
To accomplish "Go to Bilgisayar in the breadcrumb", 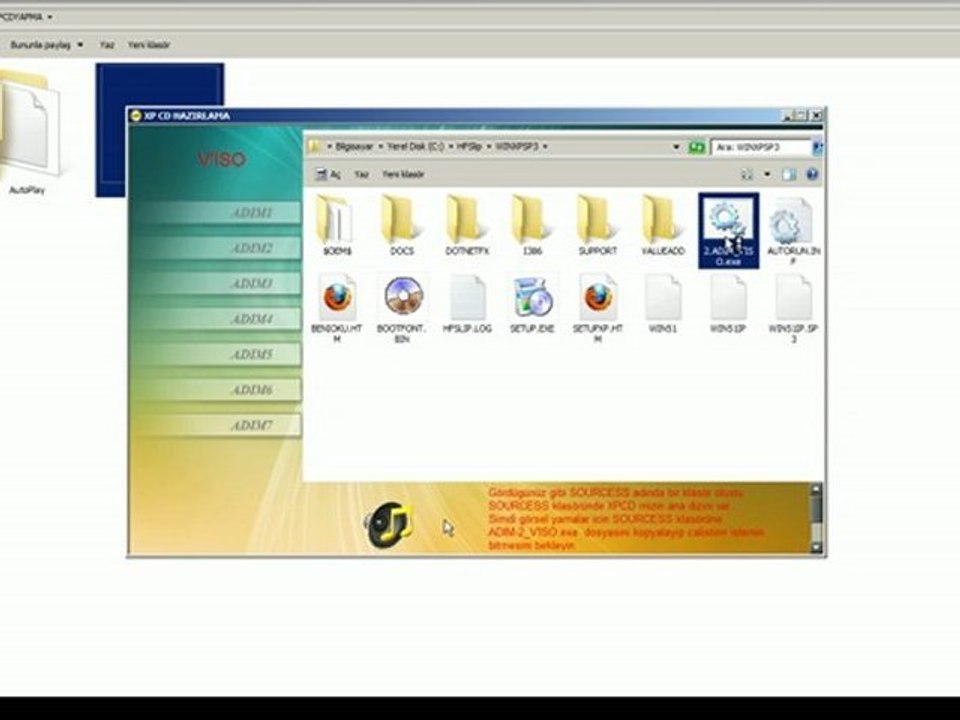I will click(354, 147).
